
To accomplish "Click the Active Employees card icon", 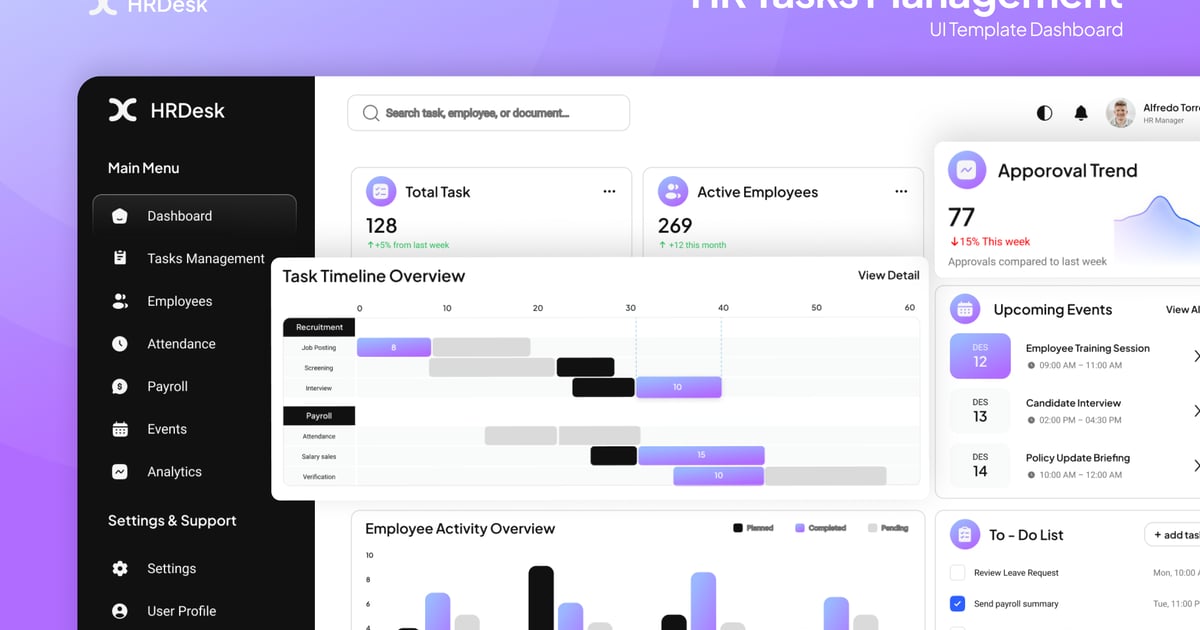I will tap(673, 191).
